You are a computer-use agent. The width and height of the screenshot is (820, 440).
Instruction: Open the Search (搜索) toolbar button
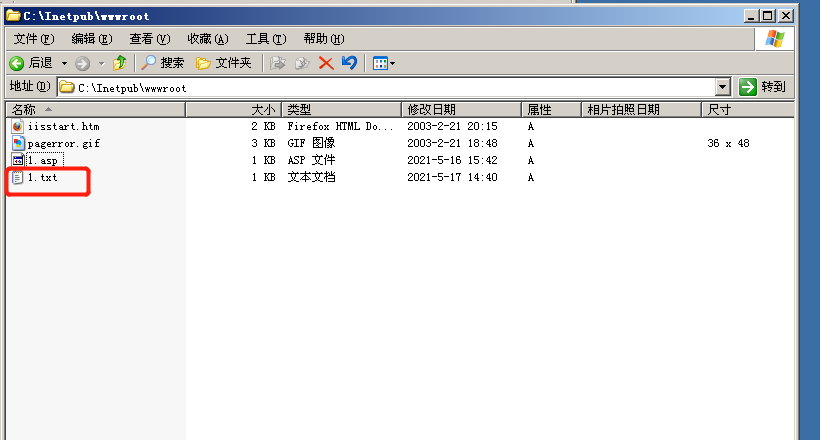click(163, 63)
